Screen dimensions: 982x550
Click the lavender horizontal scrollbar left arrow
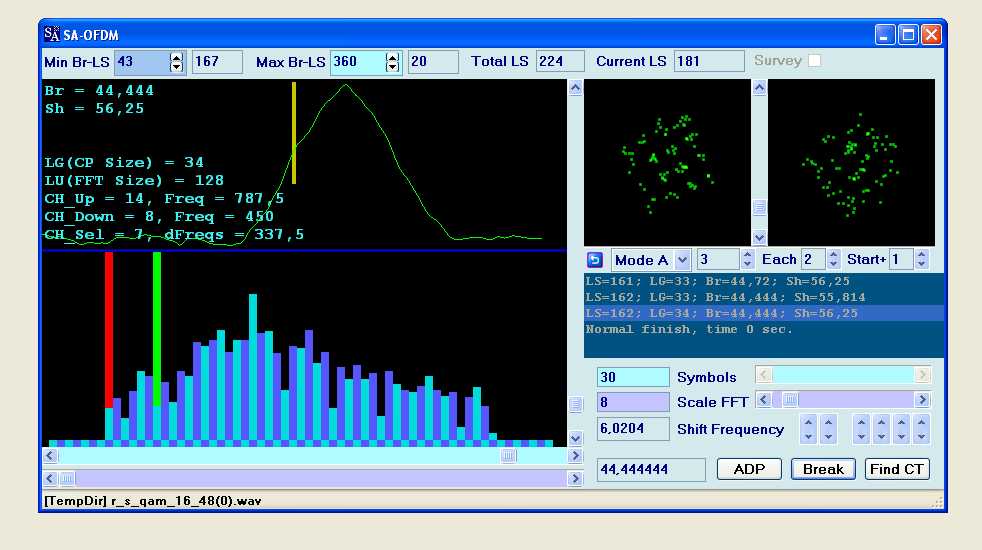pos(50,479)
